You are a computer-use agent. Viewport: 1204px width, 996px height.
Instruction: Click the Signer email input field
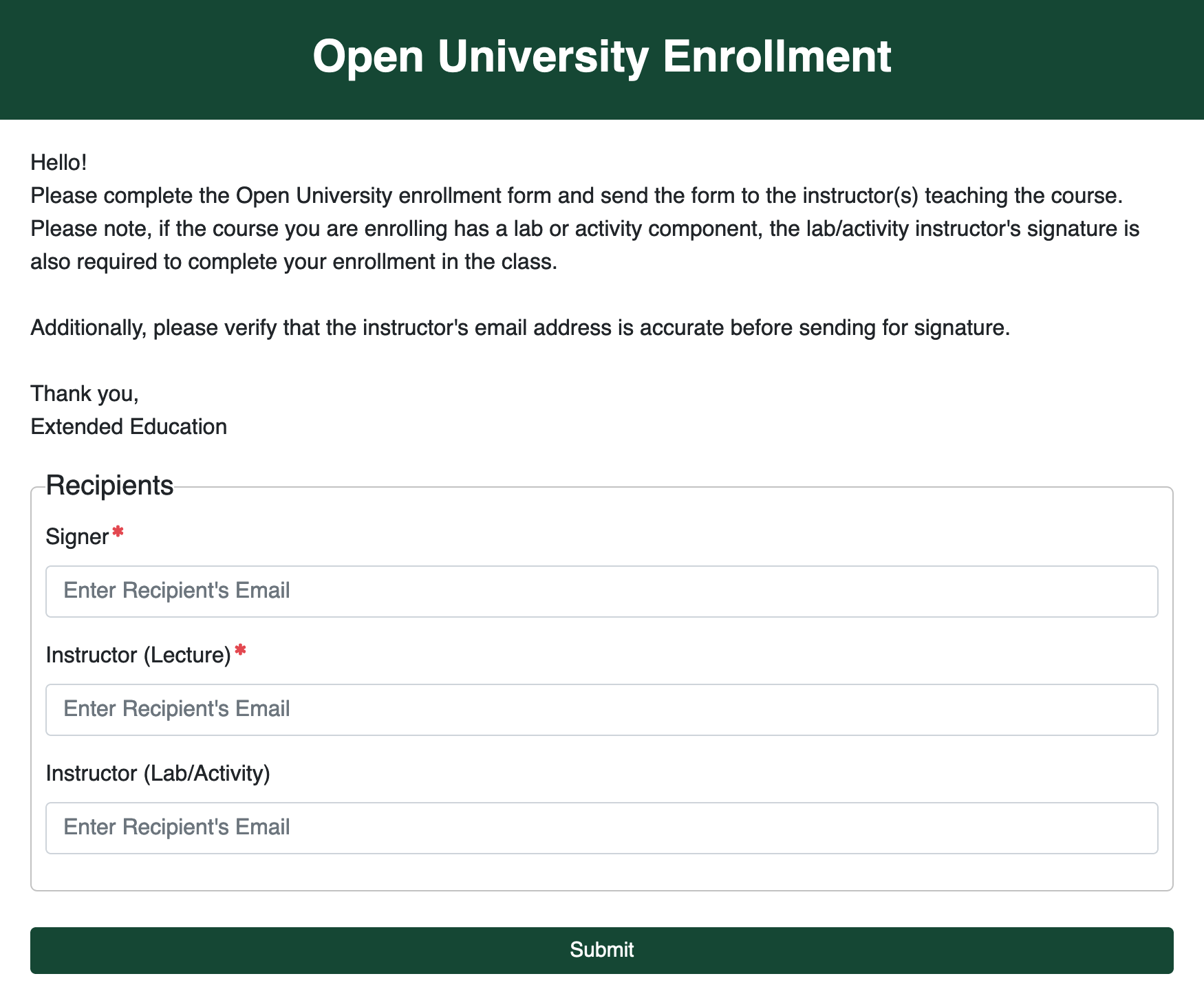601,591
